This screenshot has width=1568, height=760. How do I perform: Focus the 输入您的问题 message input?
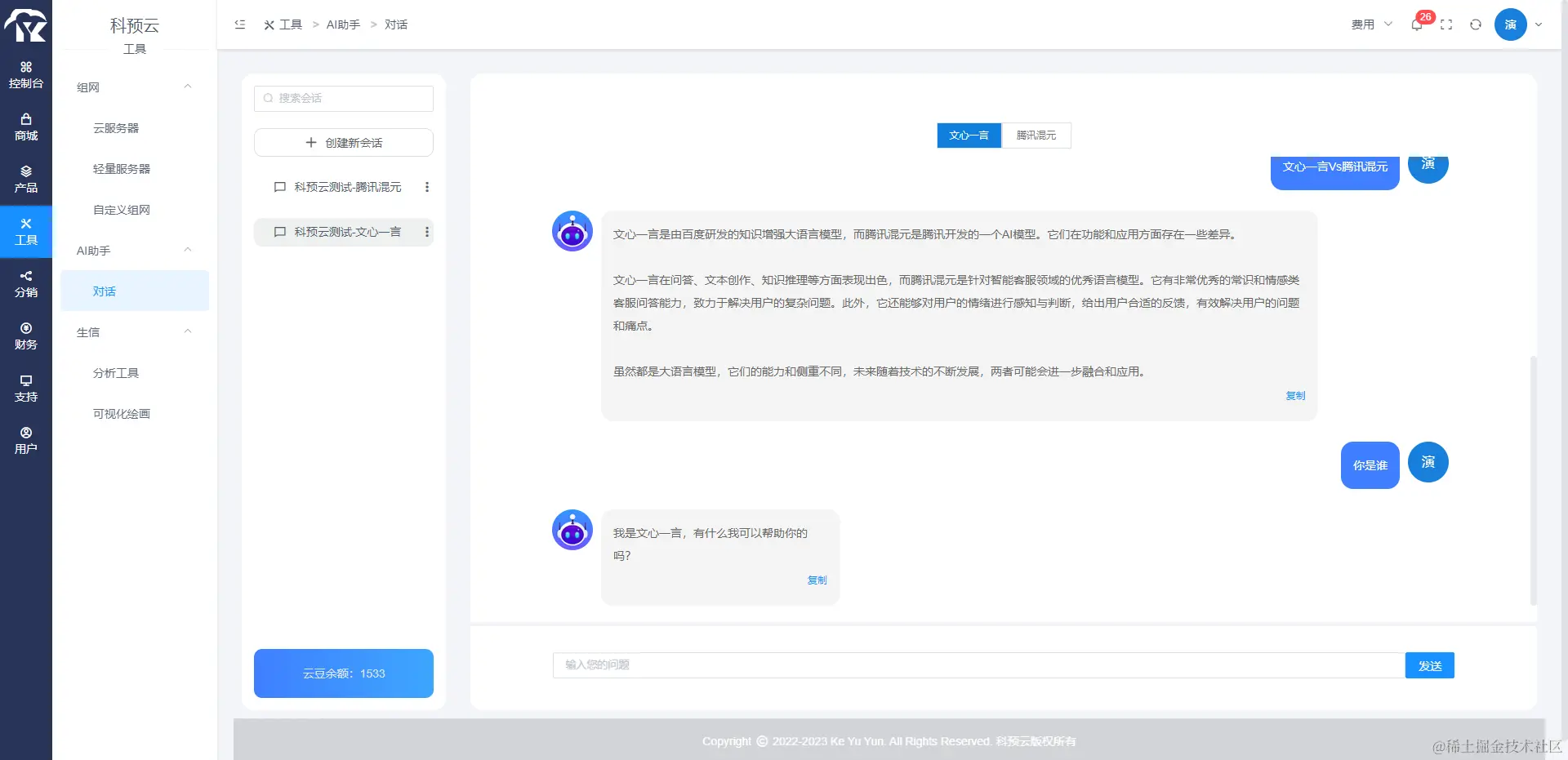979,665
